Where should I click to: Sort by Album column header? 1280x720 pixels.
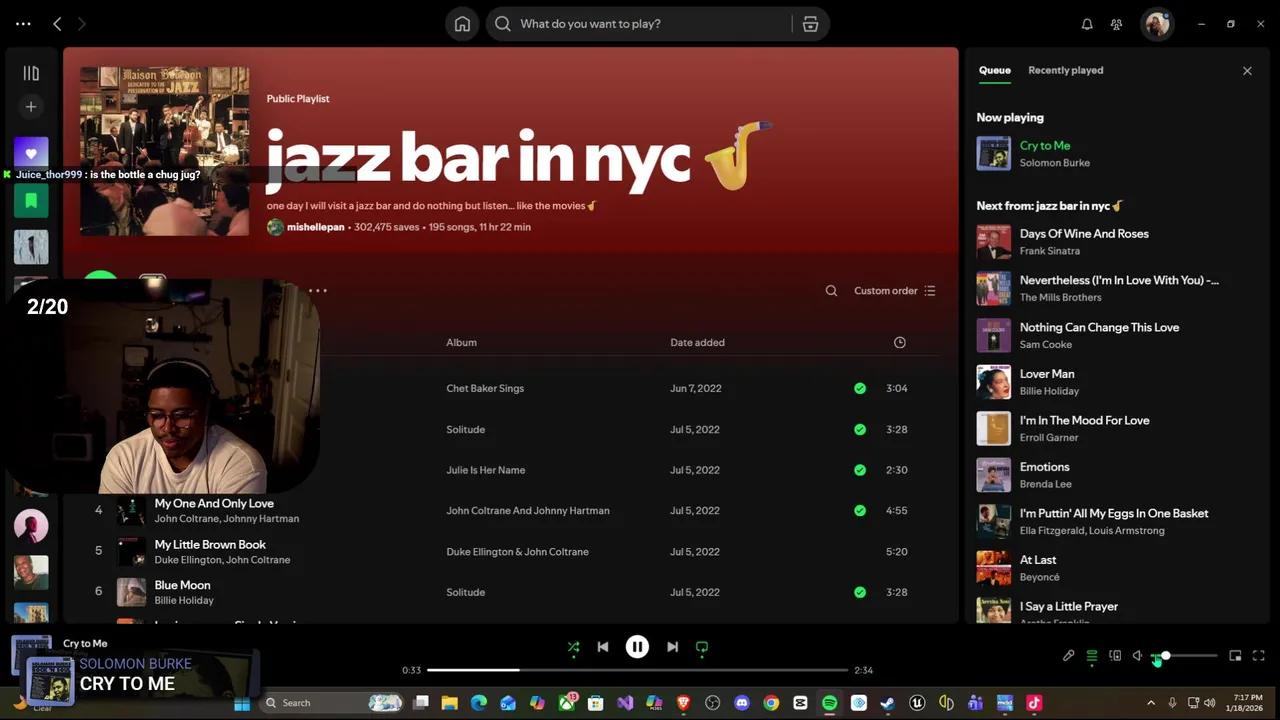(461, 342)
